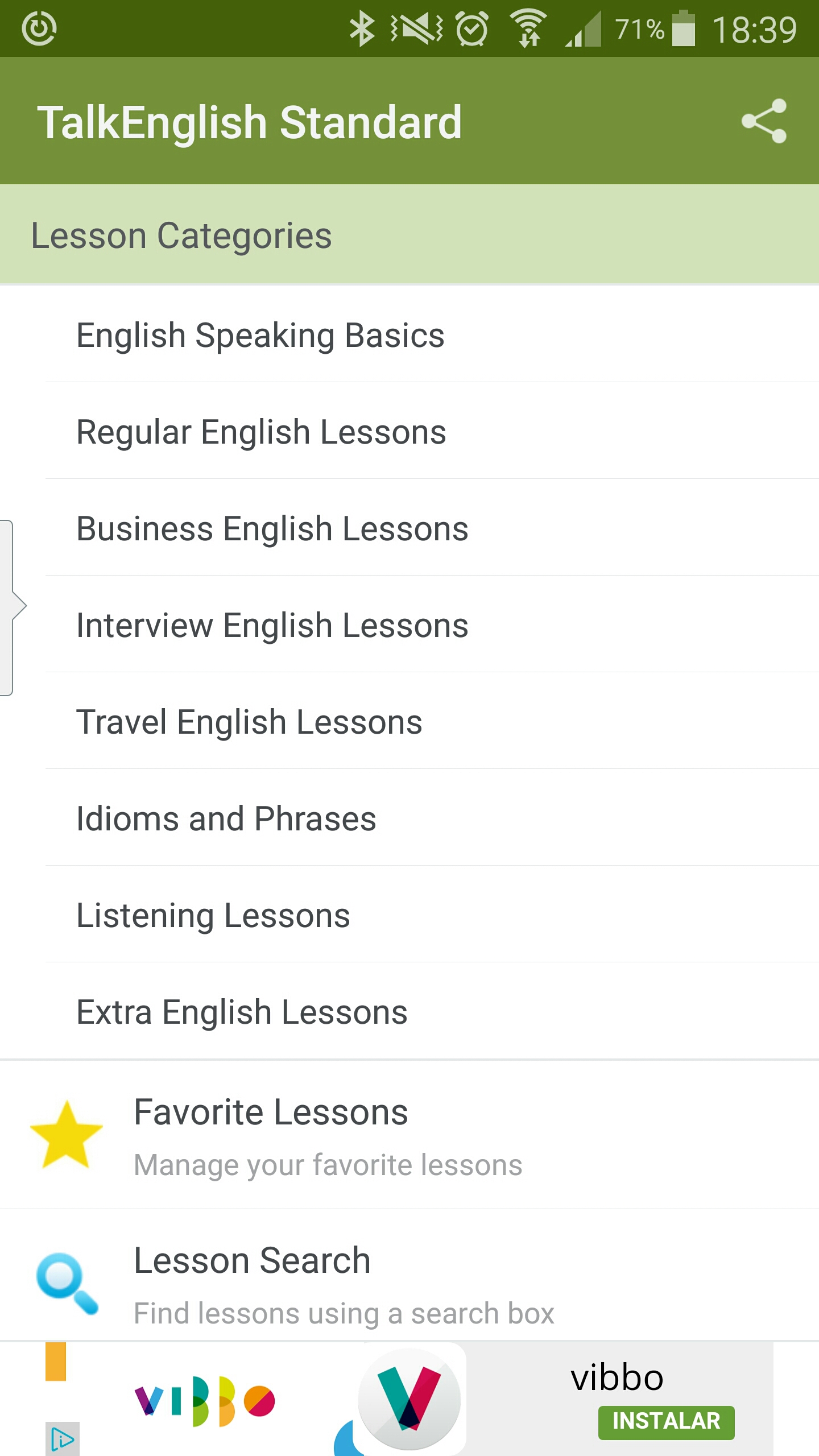819x1456 pixels.
Task: Tap the share icon in header
Action: (764, 121)
